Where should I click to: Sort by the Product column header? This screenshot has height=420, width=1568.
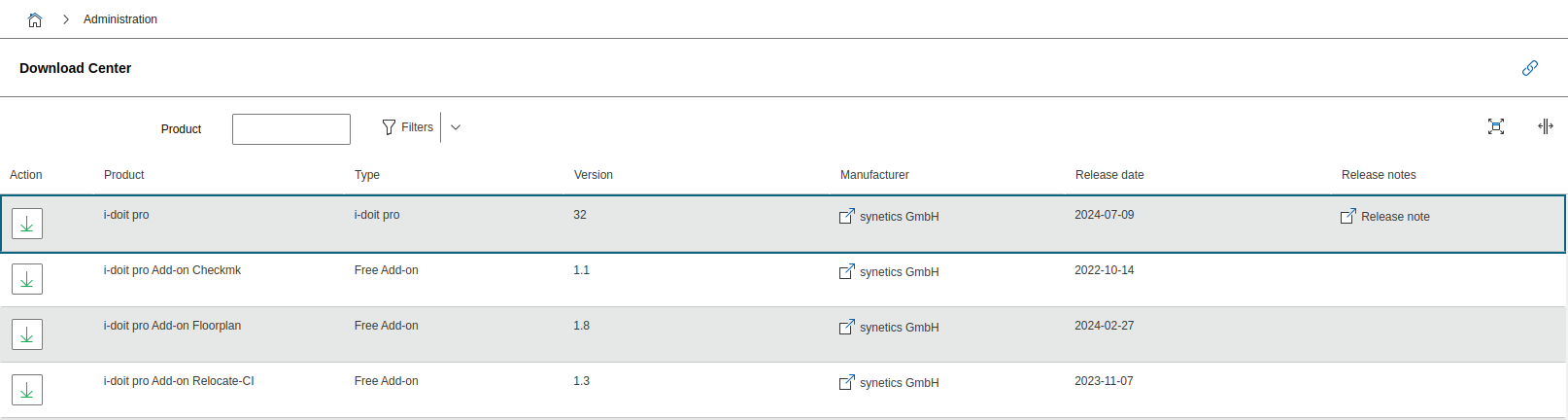[124, 175]
